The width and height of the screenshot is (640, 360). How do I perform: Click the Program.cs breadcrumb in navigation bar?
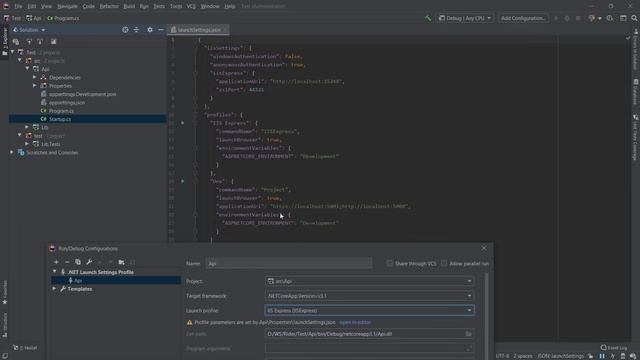click(63, 18)
